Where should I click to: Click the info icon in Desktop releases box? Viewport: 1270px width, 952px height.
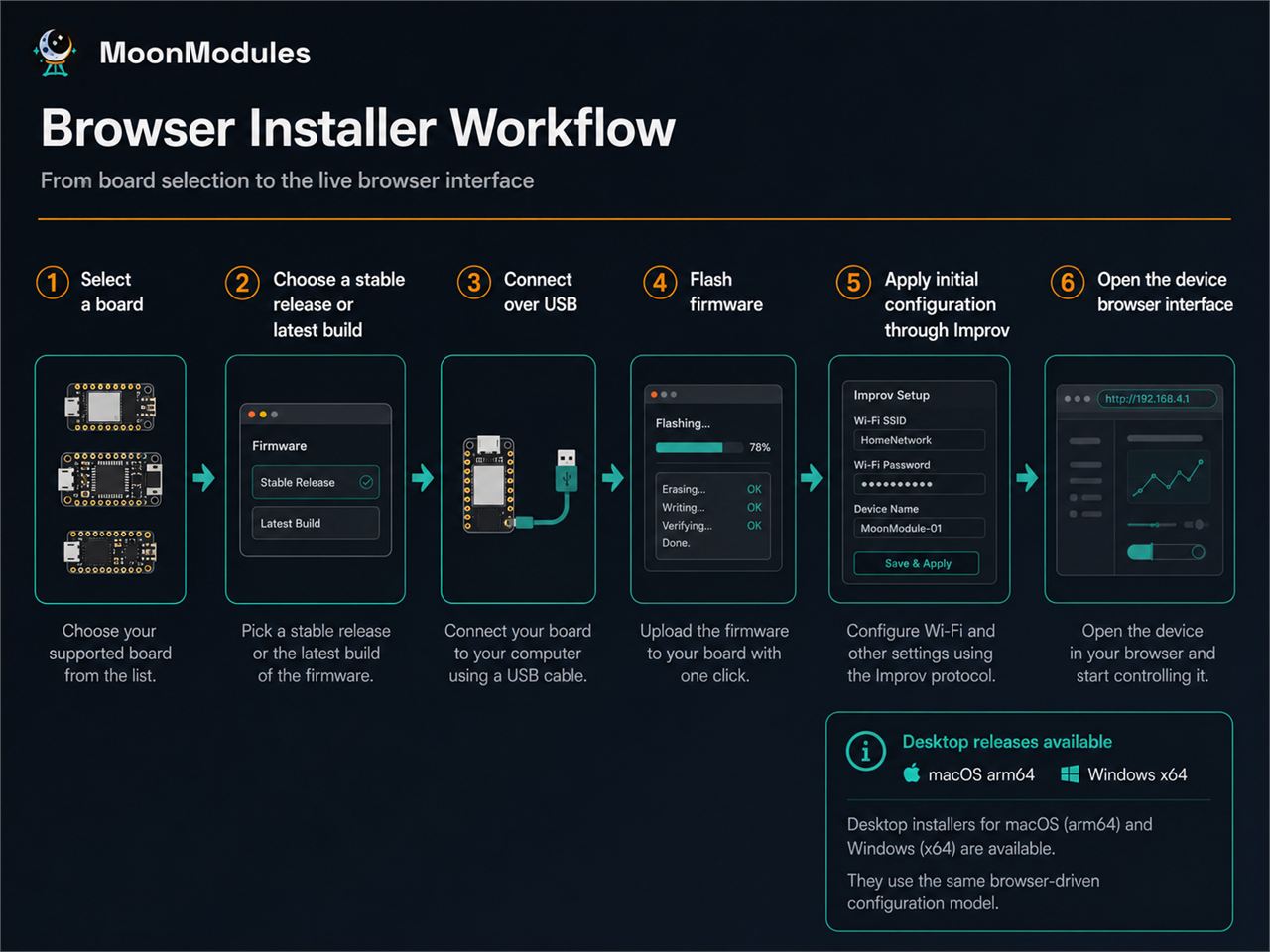click(865, 751)
